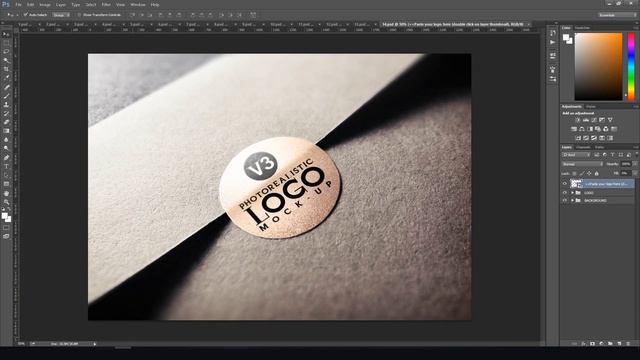Open the Filter menu

pos(106,4)
